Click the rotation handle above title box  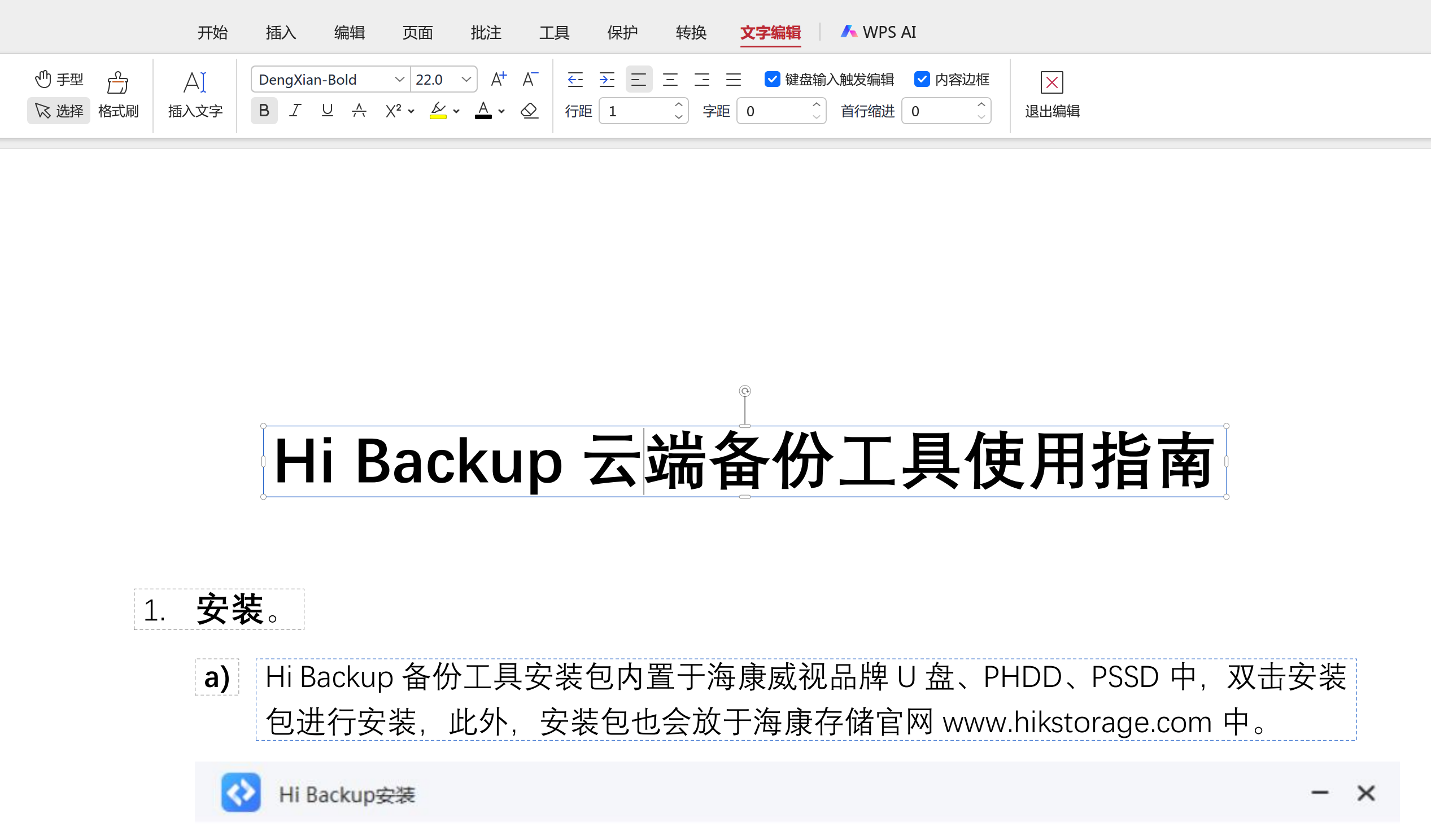(x=744, y=391)
